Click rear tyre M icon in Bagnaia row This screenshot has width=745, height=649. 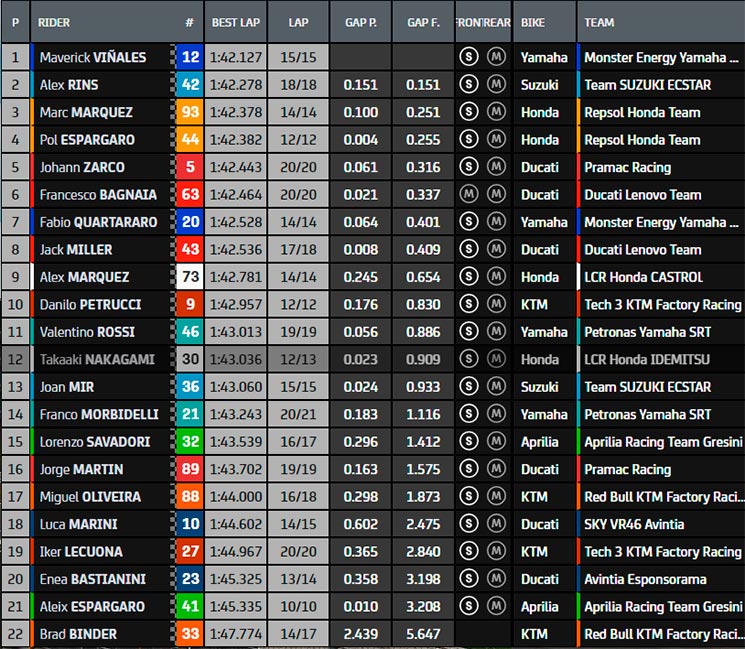[496, 194]
